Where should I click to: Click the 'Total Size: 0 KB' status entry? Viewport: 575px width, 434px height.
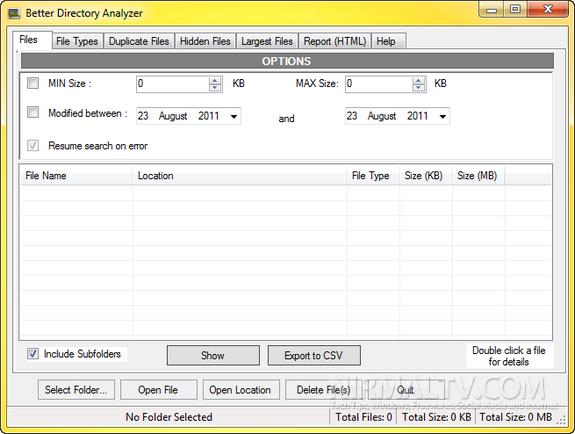tap(436, 417)
